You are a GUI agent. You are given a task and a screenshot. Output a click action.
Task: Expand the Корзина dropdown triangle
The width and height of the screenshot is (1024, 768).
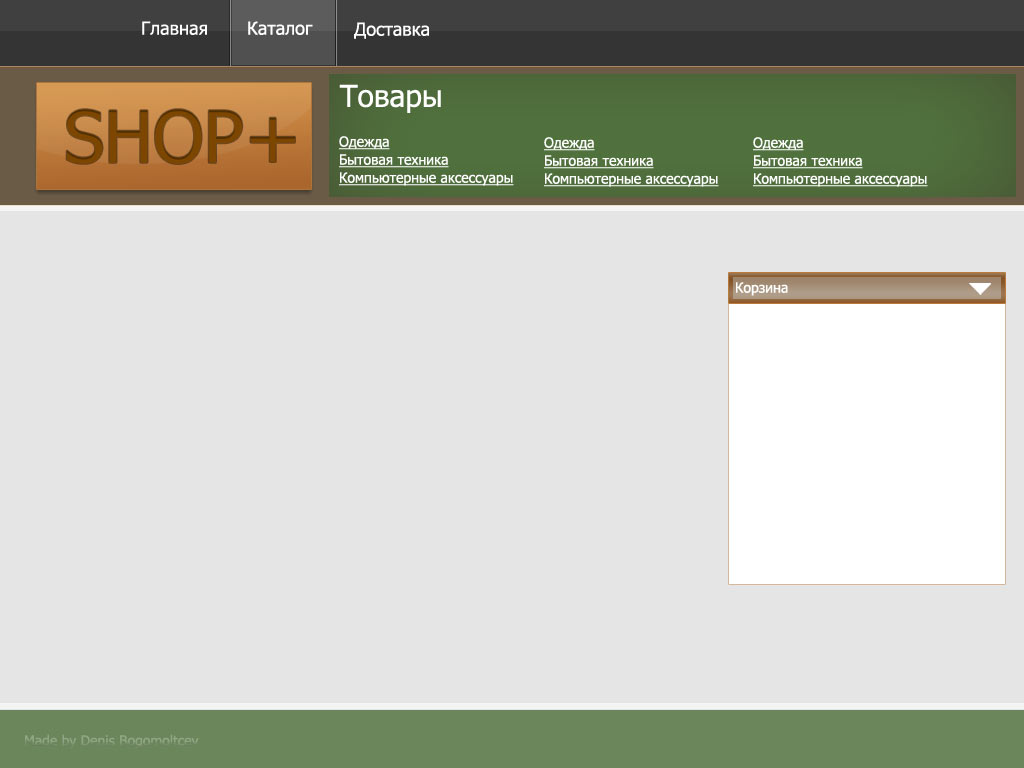point(979,289)
